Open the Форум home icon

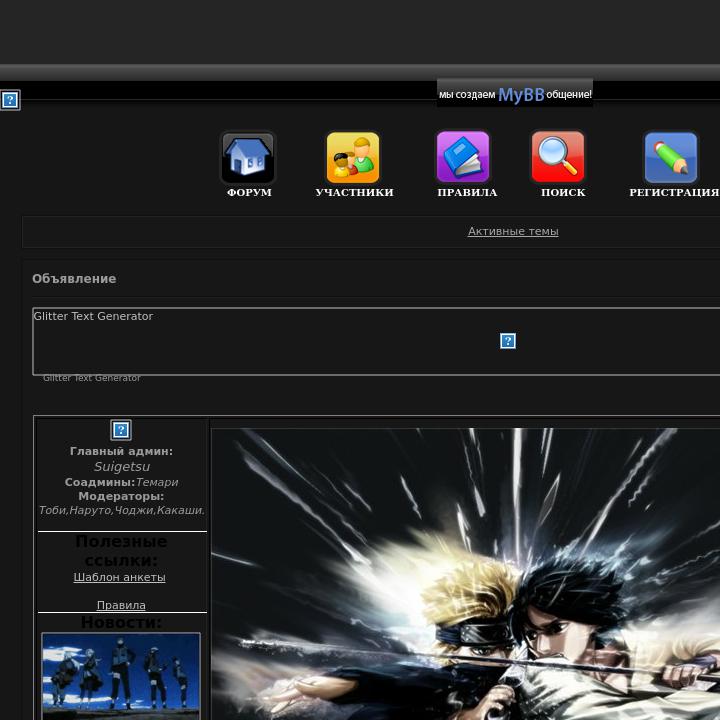coord(248,158)
